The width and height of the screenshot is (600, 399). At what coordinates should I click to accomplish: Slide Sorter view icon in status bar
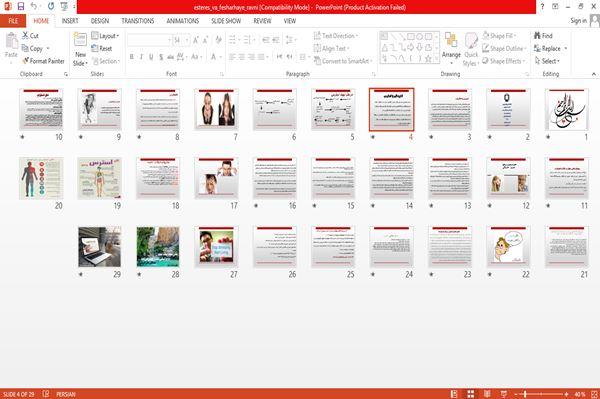471,394
